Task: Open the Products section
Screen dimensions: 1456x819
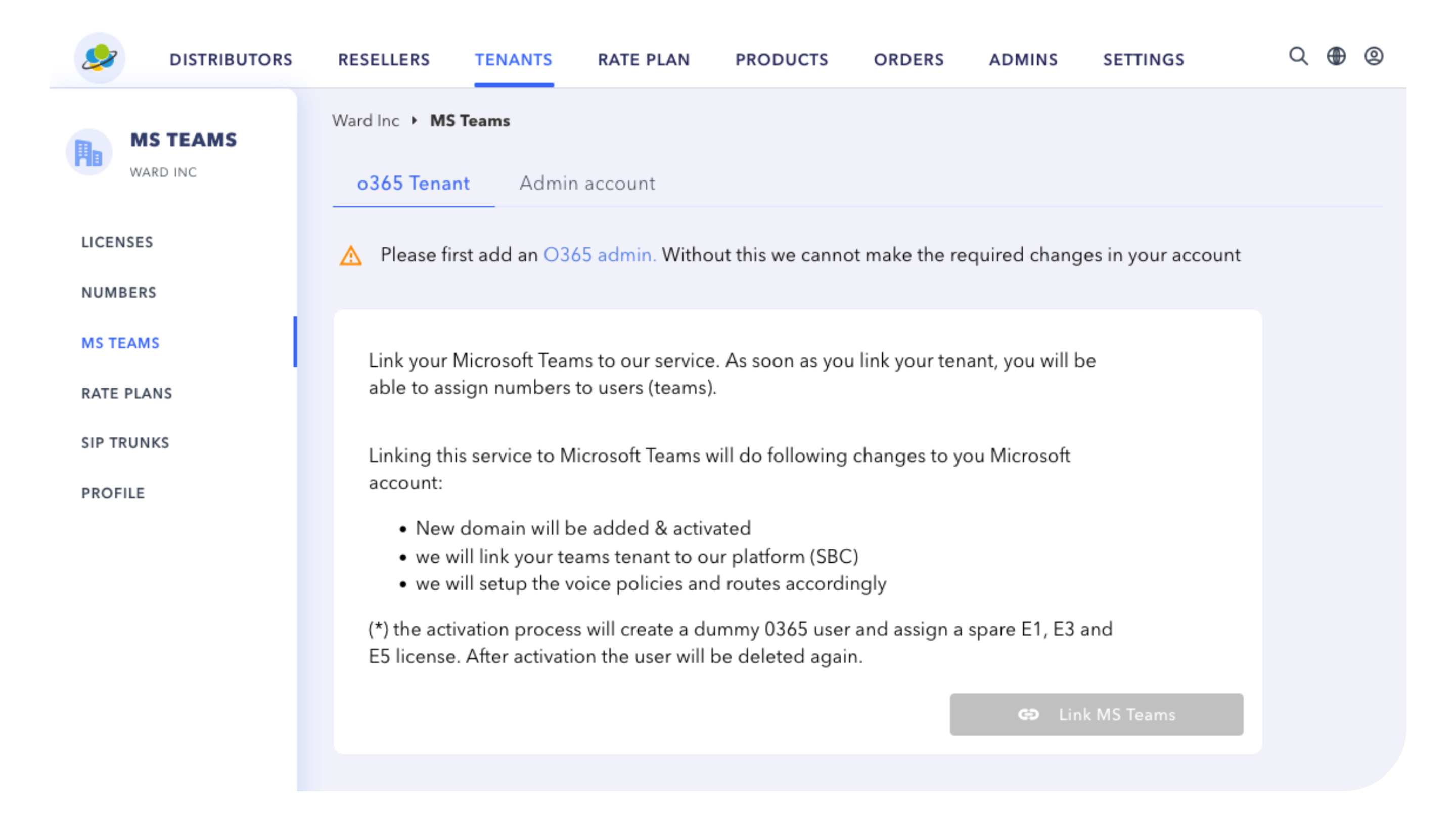Action: 782,59
